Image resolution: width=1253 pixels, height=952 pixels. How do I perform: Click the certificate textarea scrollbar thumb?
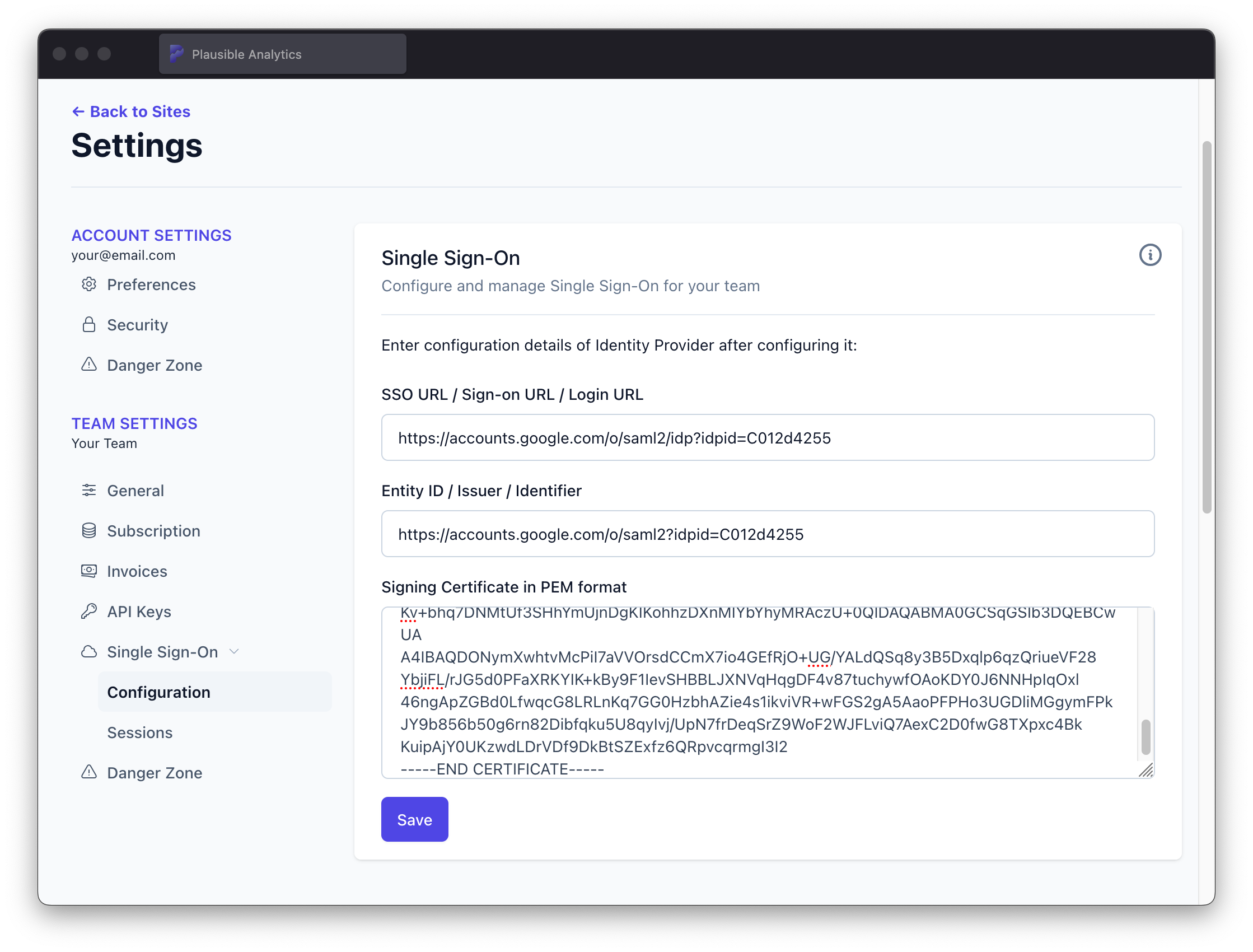click(1146, 736)
